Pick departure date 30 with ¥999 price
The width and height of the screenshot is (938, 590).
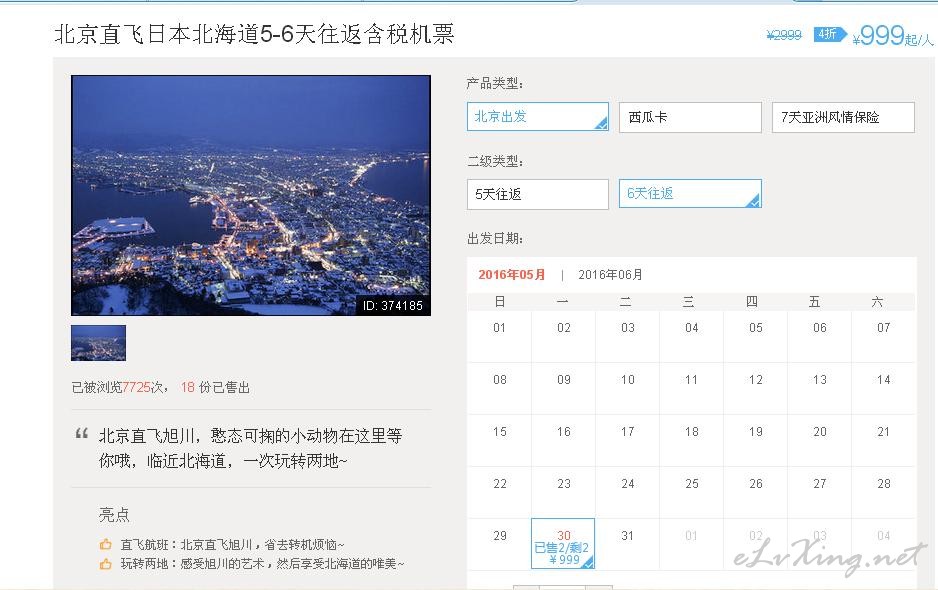tap(563, 543)
